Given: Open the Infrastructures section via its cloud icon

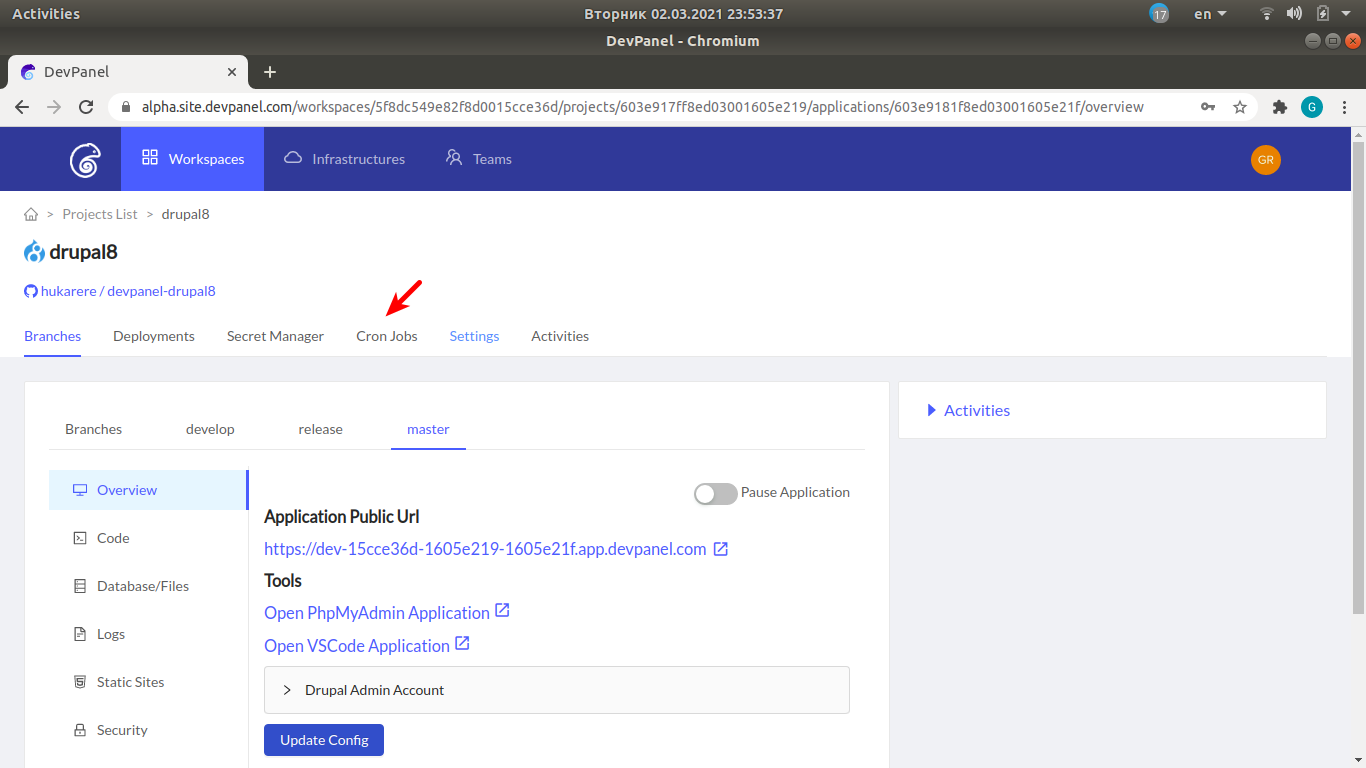Looking at the screenshot, I should point(292,158).
